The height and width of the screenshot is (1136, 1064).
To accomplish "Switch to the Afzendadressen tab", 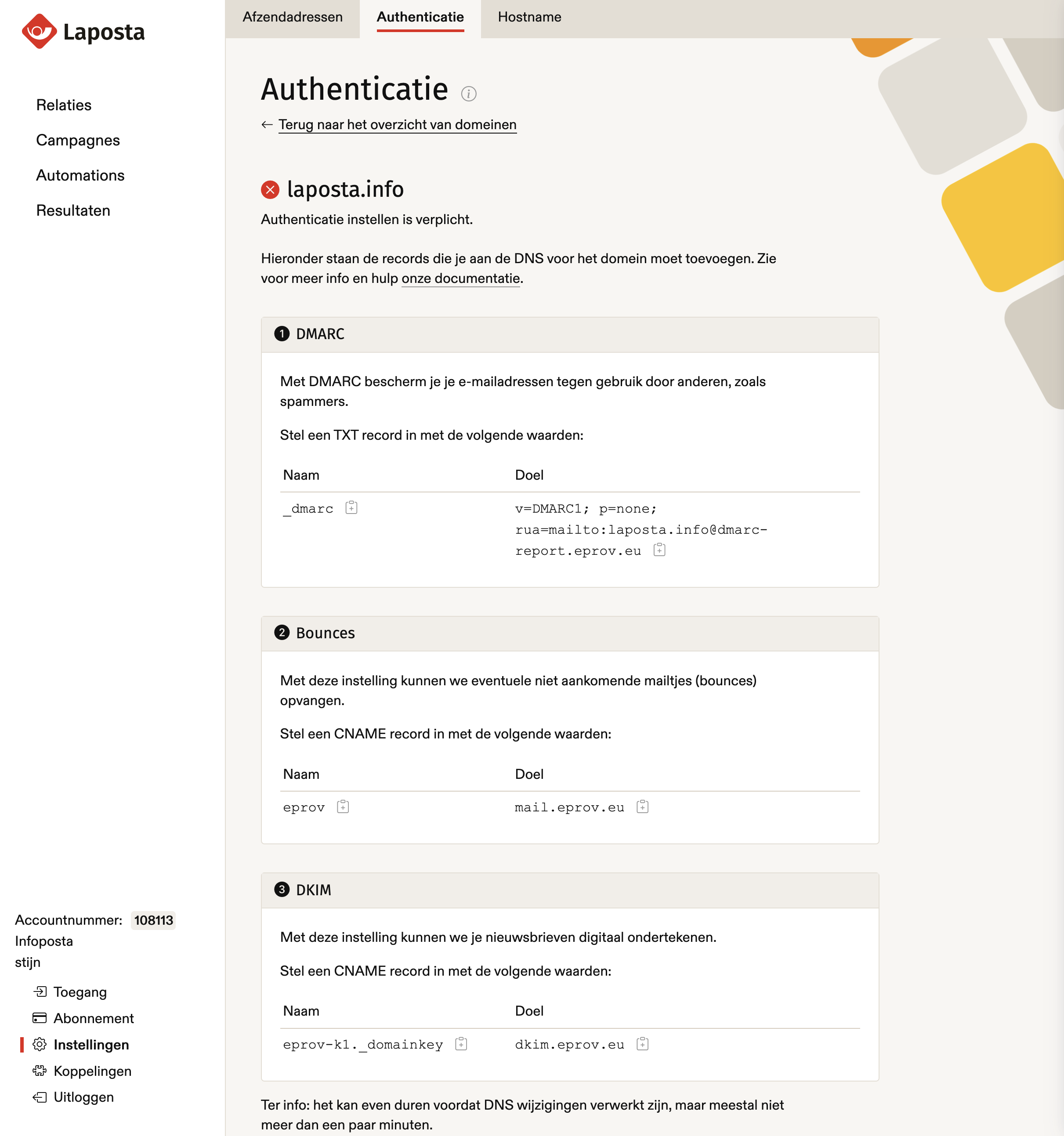I will pyautogui.click(x=293, y=17).
